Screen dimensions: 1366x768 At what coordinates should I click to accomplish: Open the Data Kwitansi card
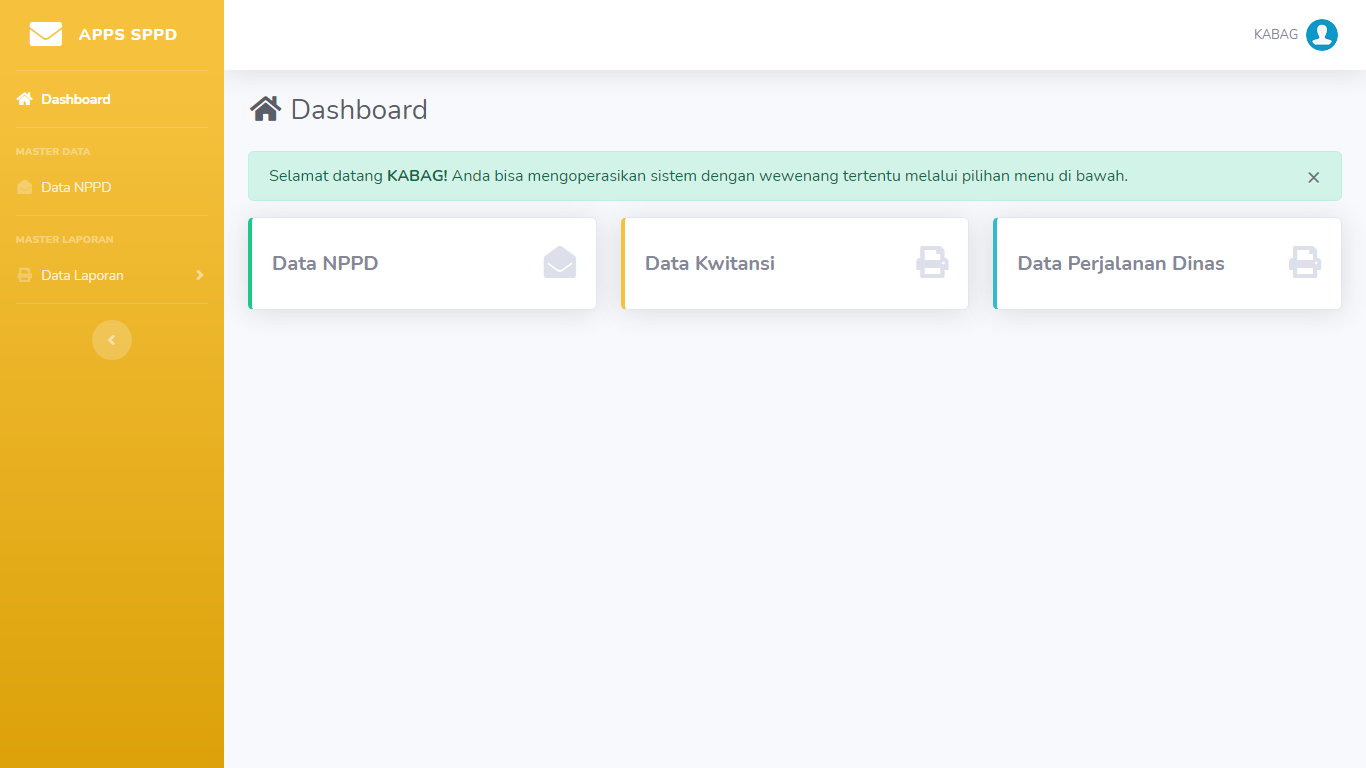[795, 263]
